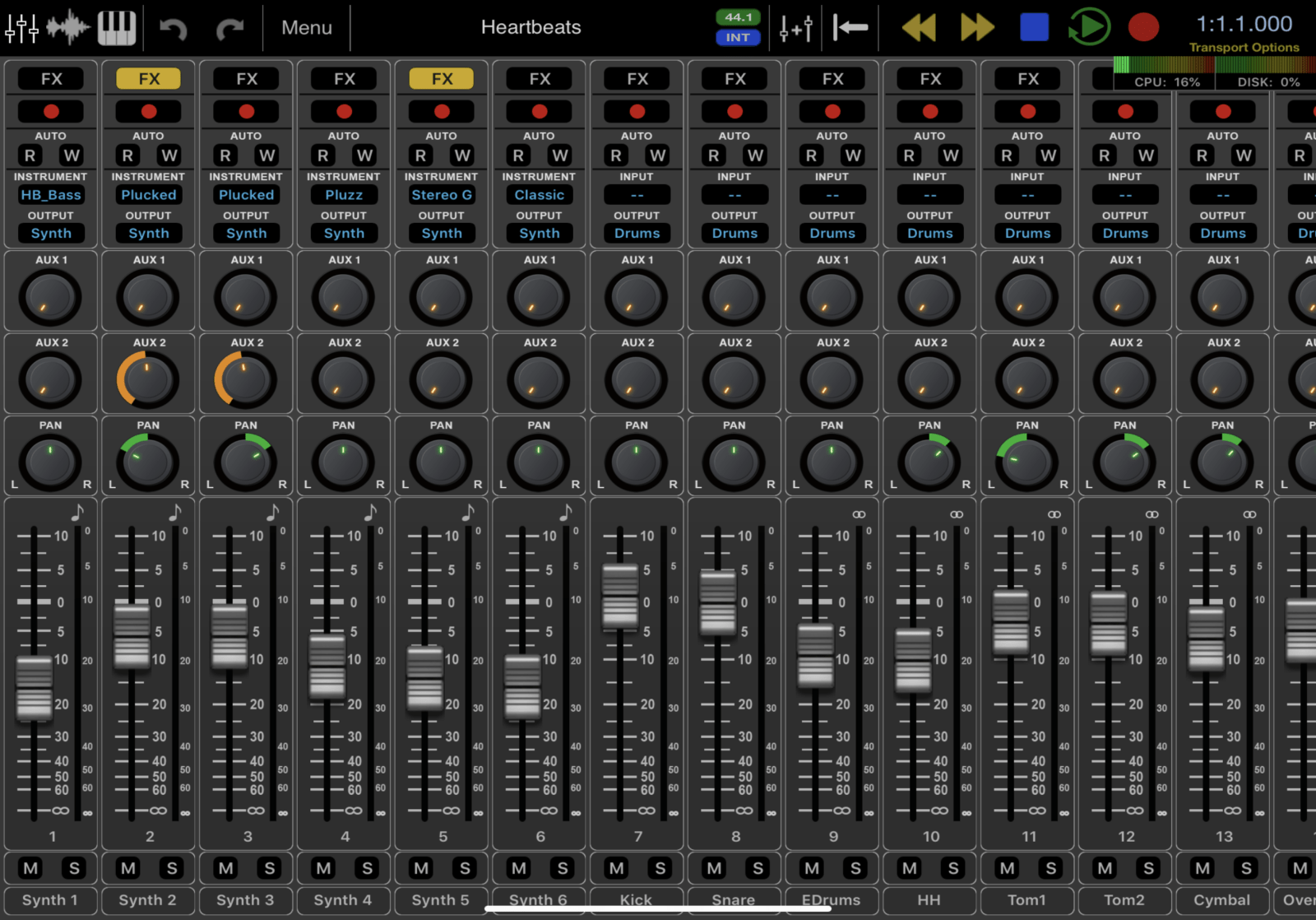The height and width of the screenshot is (920, 1316).
Task: Return to song start icon
Action: tap(850, 28)
